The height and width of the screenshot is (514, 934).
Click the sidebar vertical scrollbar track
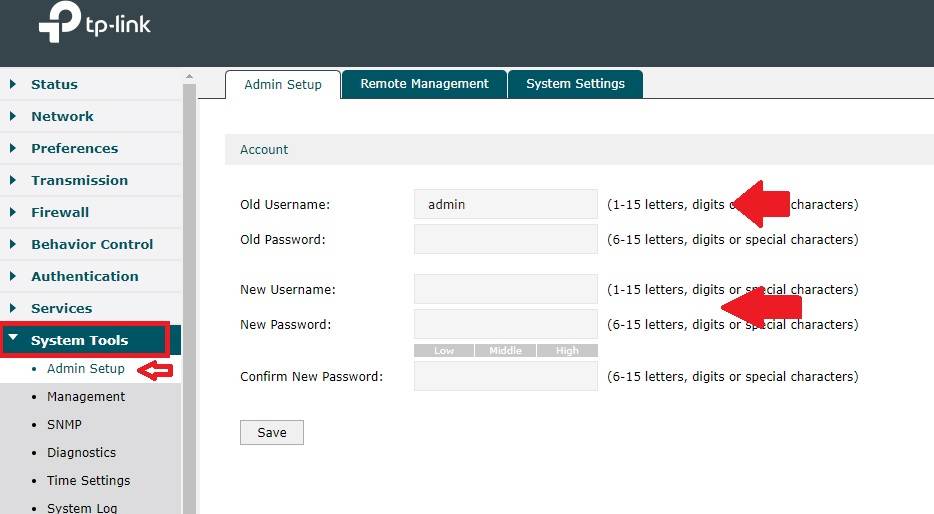189,298
